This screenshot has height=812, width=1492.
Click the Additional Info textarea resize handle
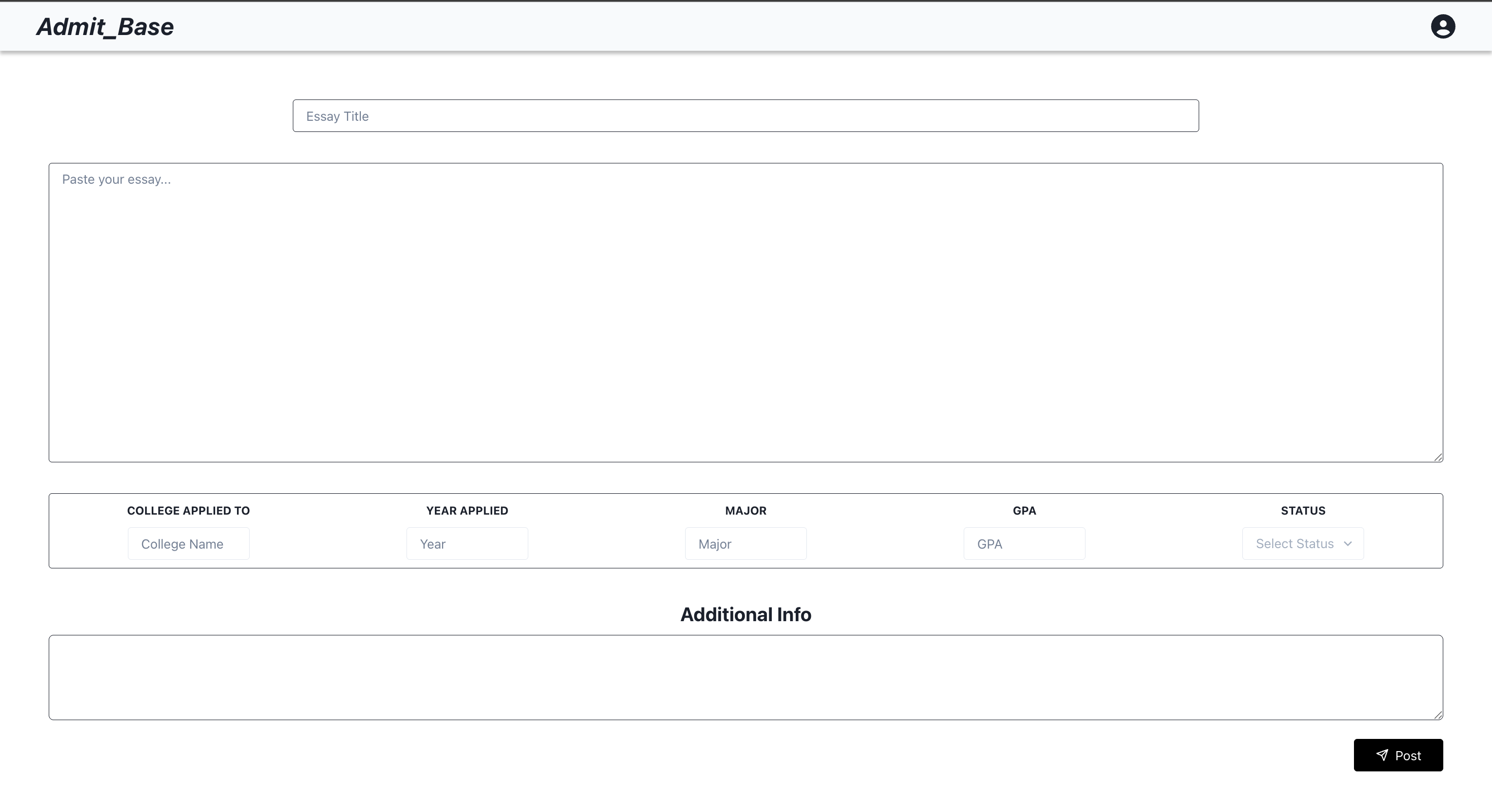click(x=1438, y=715)
